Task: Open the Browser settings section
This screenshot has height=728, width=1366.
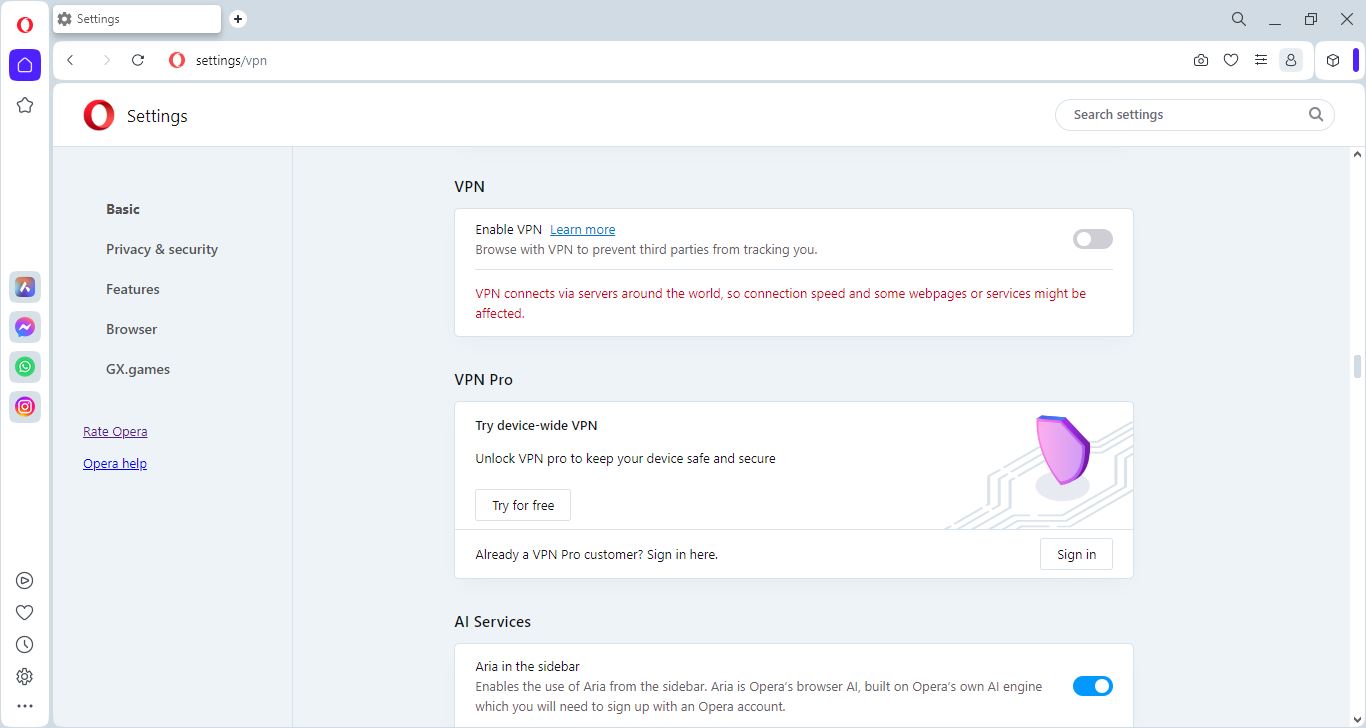Action: point(132,329)
